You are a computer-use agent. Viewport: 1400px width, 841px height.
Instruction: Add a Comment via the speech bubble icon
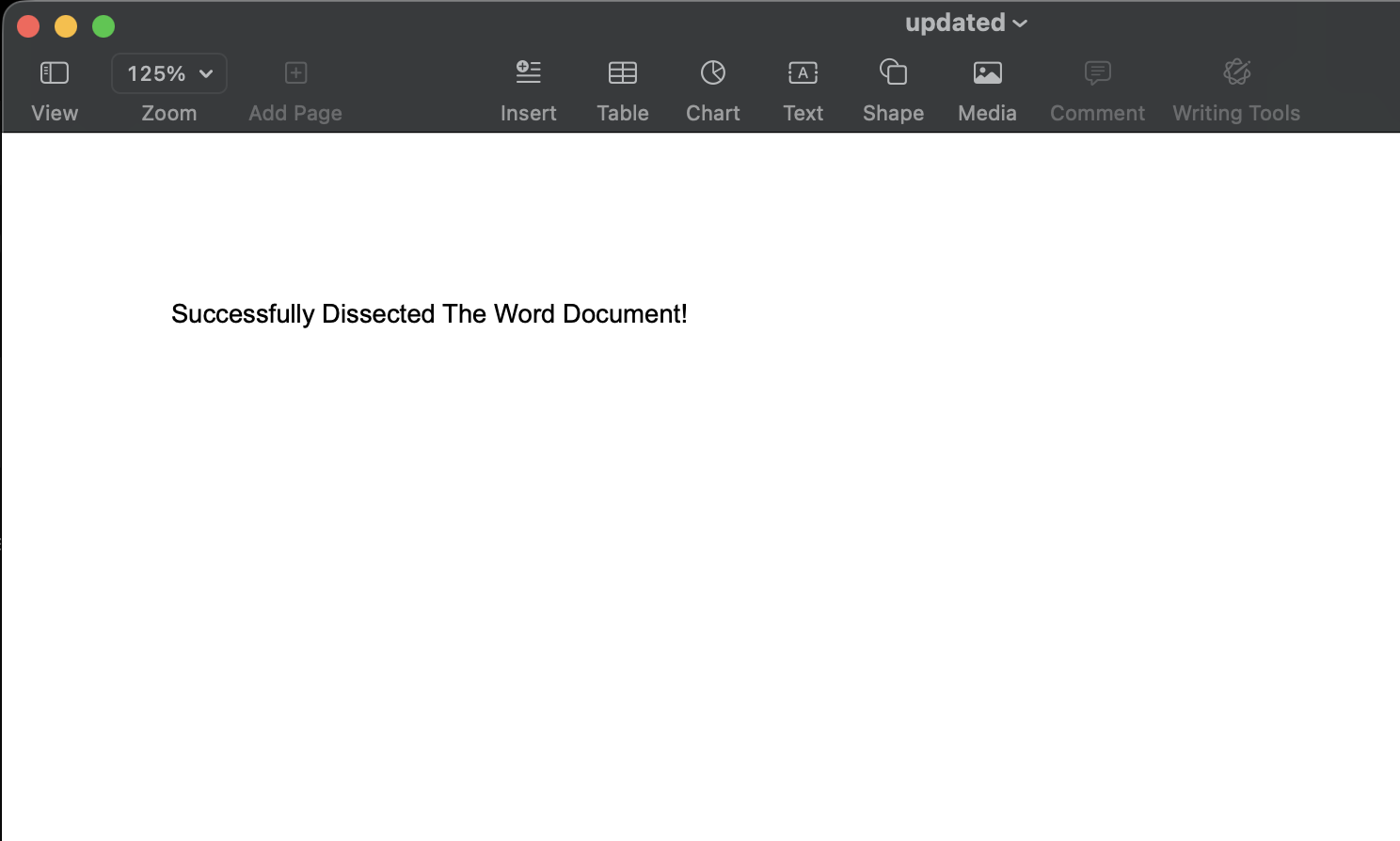[1097, 73]
